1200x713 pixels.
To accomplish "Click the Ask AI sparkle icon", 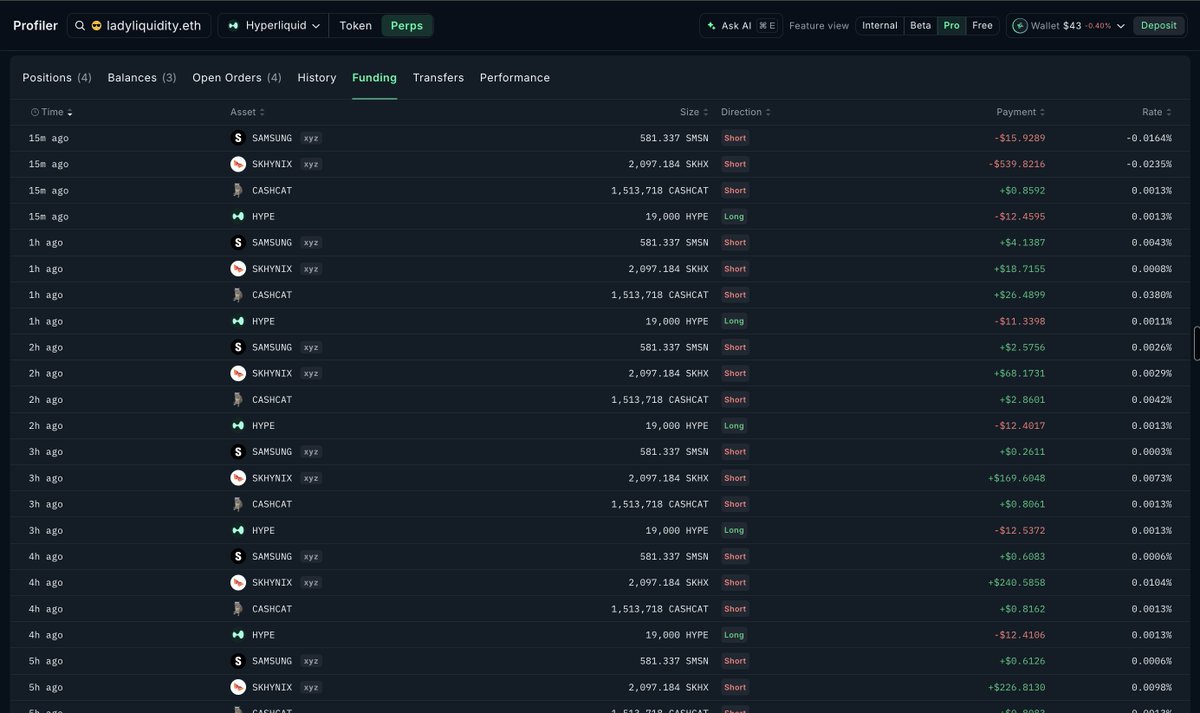I will [711, 26].
